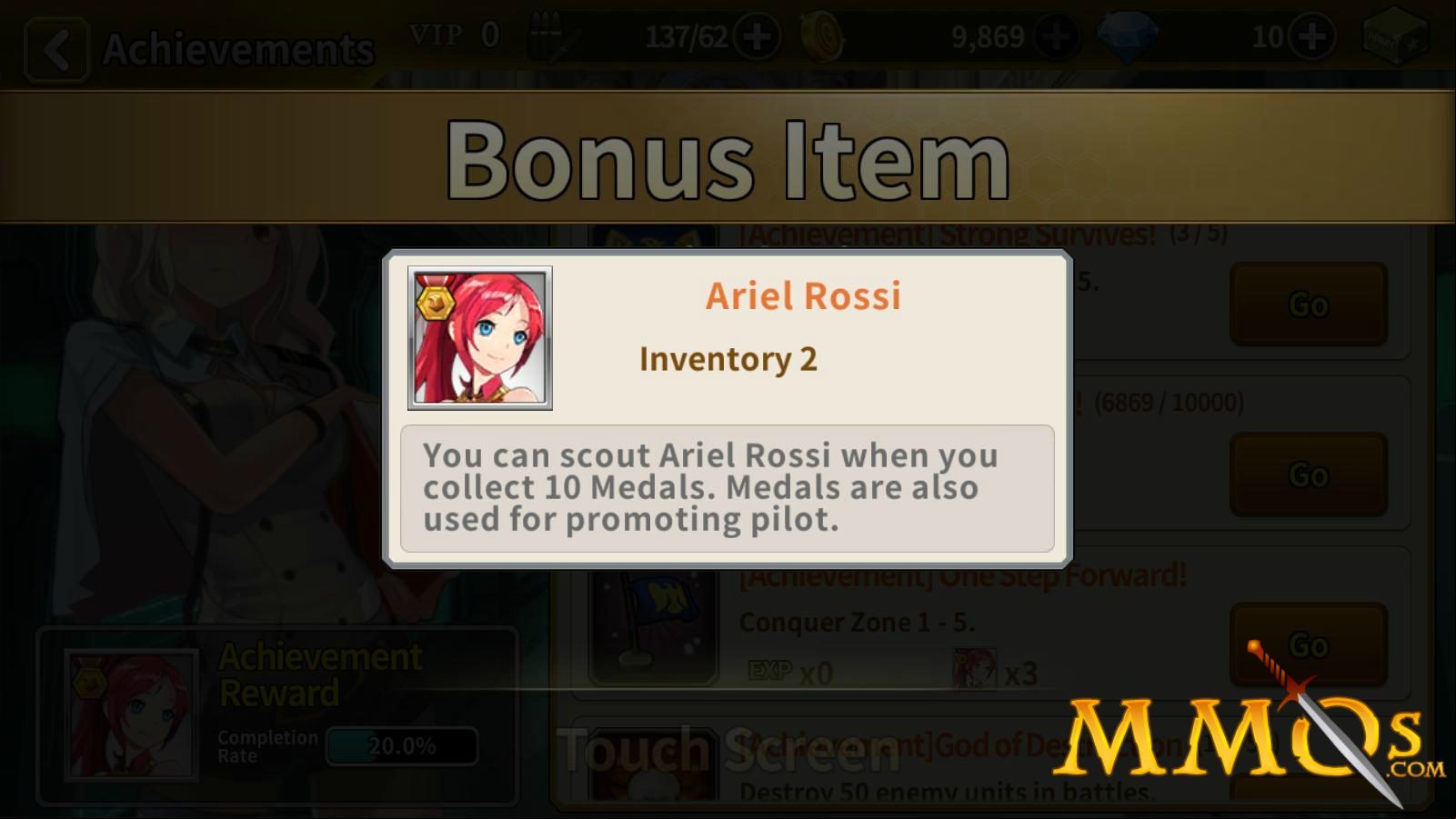Tap the medal description text box
This screenshot has width=1456, height=819.
click(x=728, y=488)
